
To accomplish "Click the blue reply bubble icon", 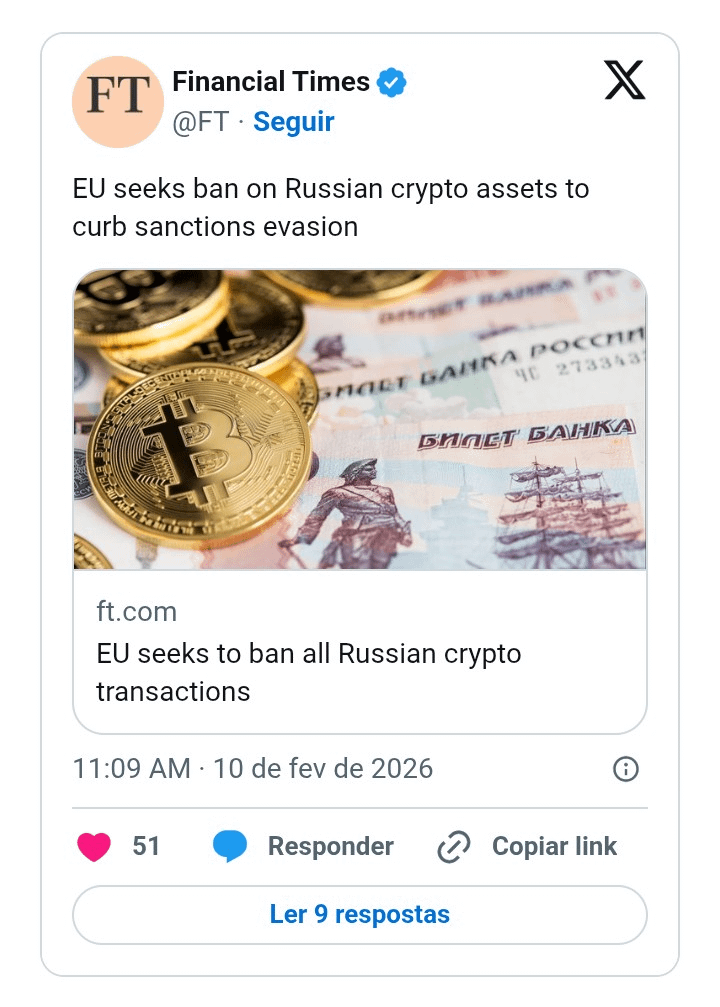I will [x=230, y=846].
